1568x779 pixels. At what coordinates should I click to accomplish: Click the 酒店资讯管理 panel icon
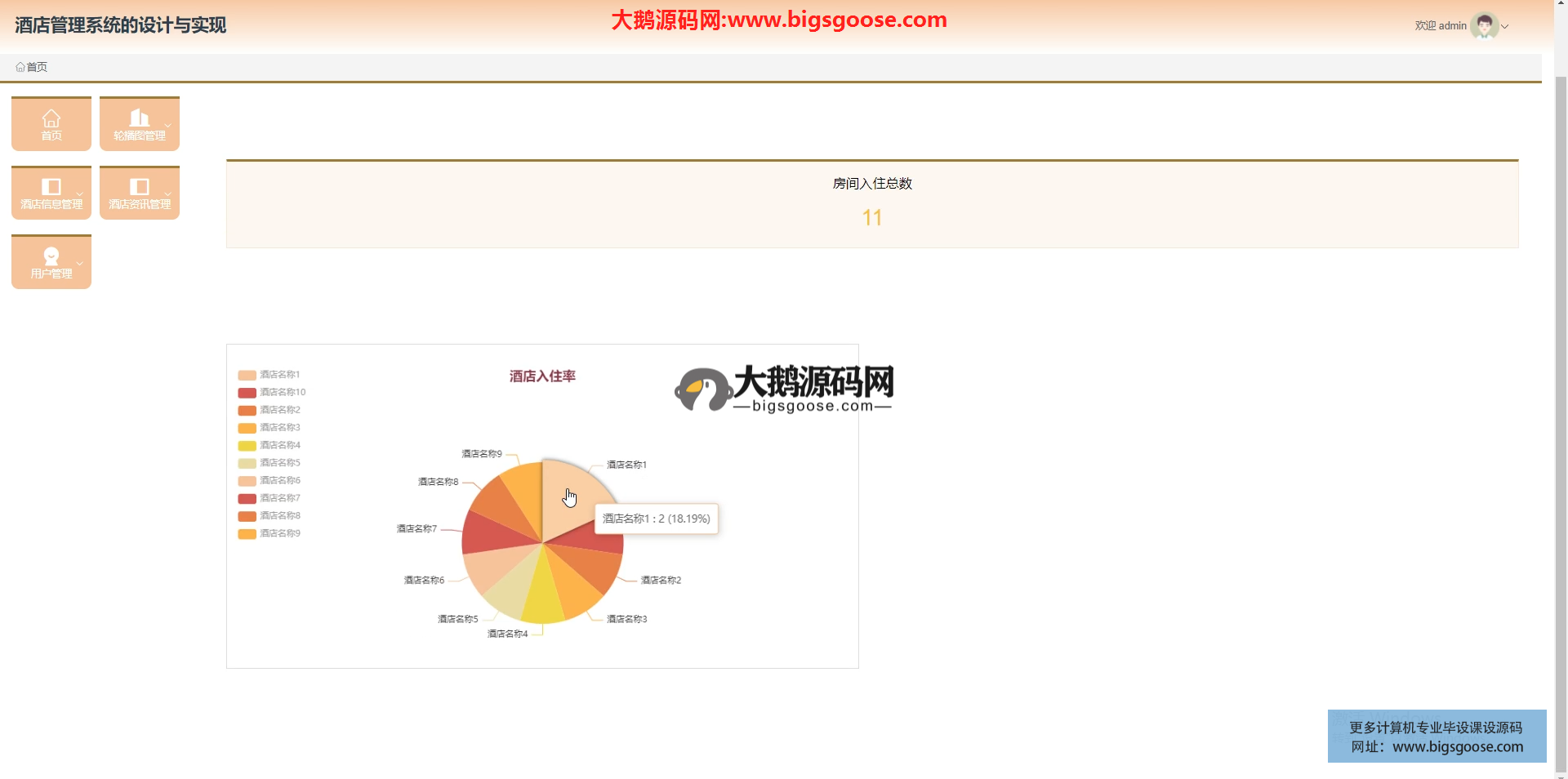tap(140, 187)
